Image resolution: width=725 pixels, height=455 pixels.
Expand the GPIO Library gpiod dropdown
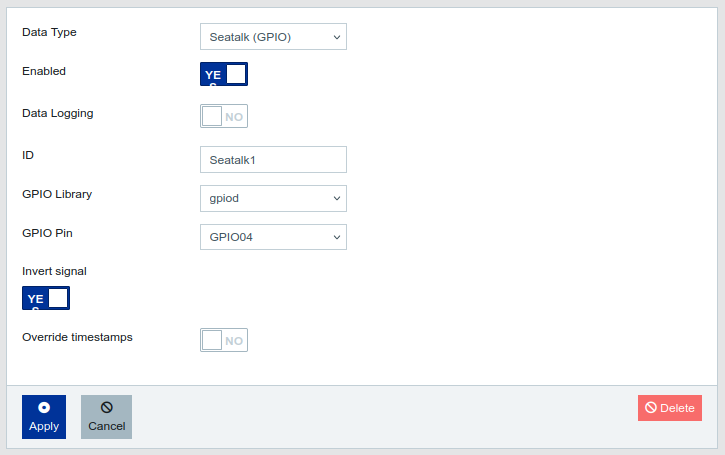tap(273, 198)
